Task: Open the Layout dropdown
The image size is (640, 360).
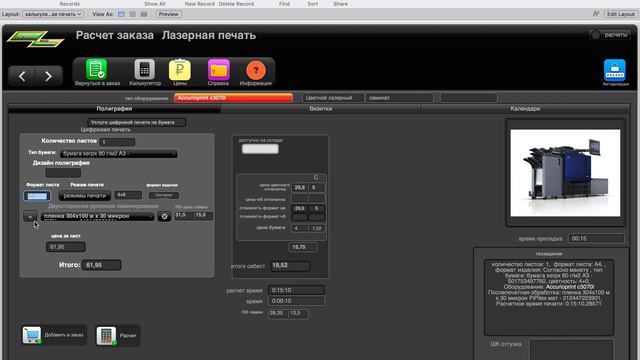Action: 53,14
